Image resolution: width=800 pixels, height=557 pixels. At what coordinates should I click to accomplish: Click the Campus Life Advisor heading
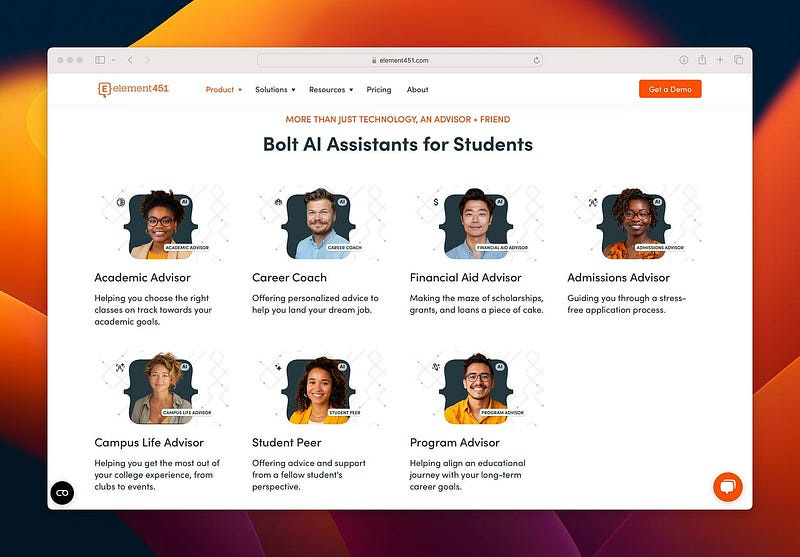click(149, 443)
